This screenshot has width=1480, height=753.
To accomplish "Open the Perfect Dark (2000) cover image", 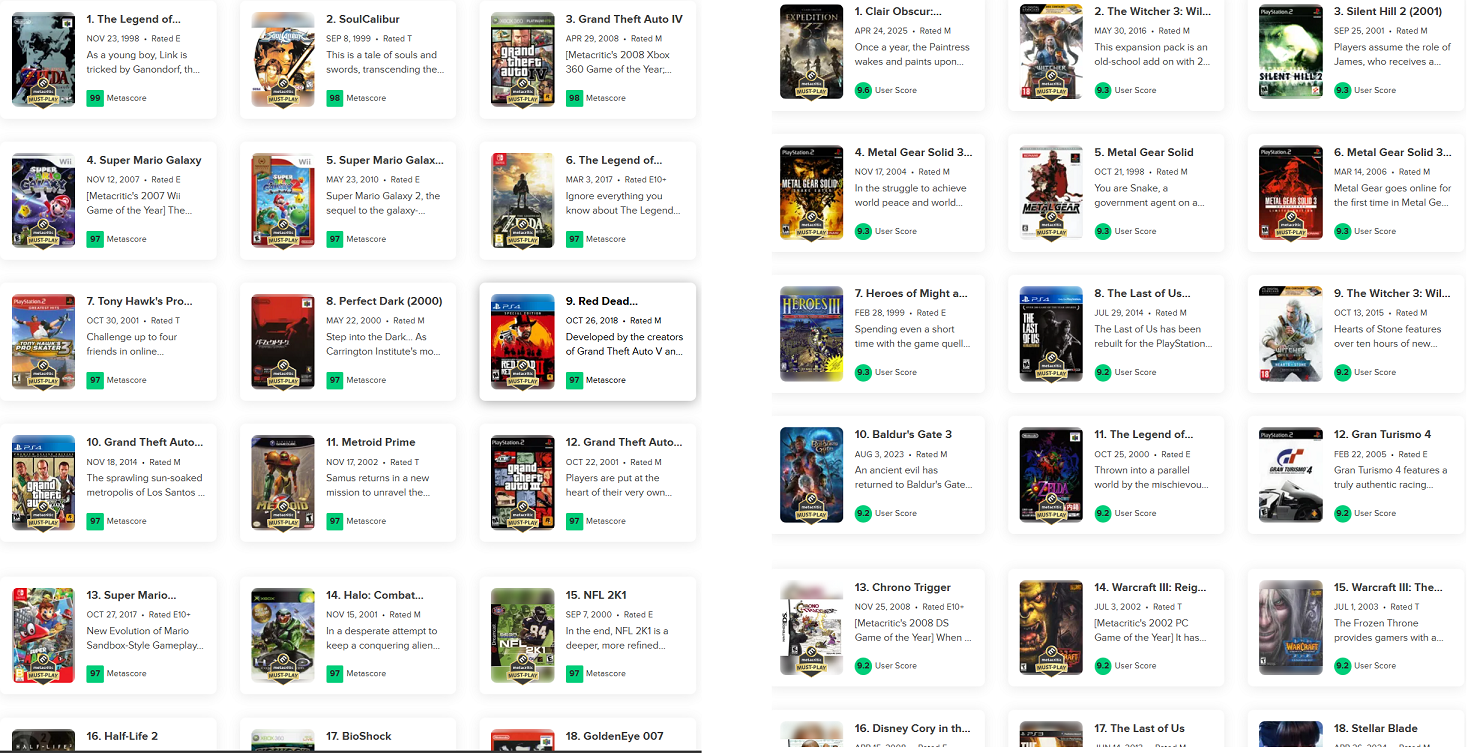I will click(x=283, y=342).
